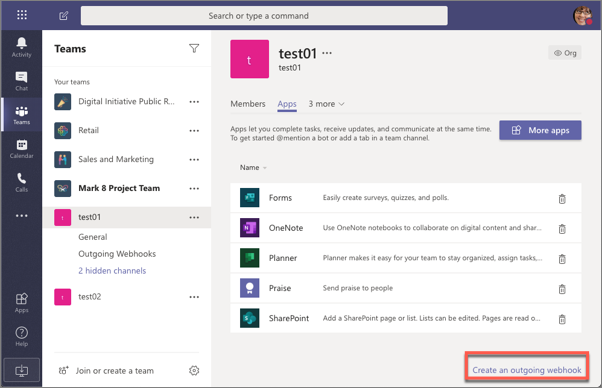The height and width of the screenshot is (388, 602).
Task: Open more options for Mark 8 Project Team
Action: pos(194,188)
